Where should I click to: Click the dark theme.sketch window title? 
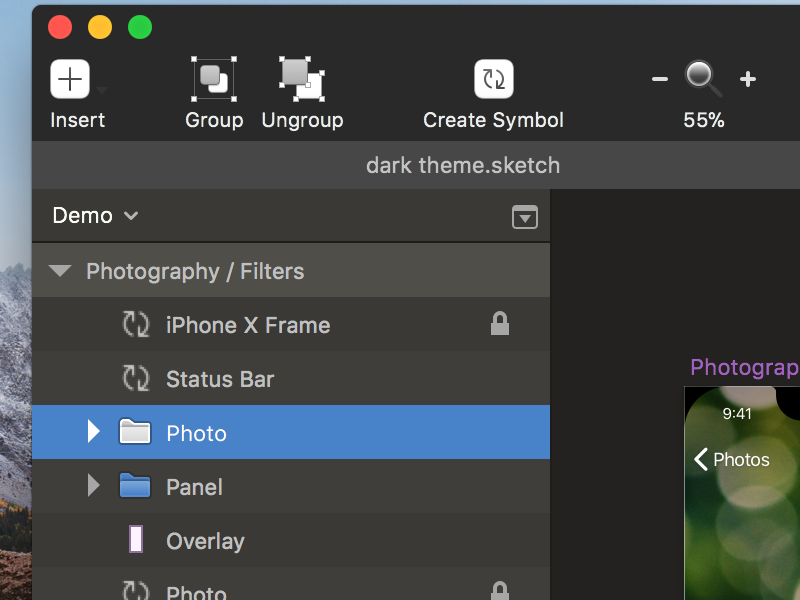(463, 165)
